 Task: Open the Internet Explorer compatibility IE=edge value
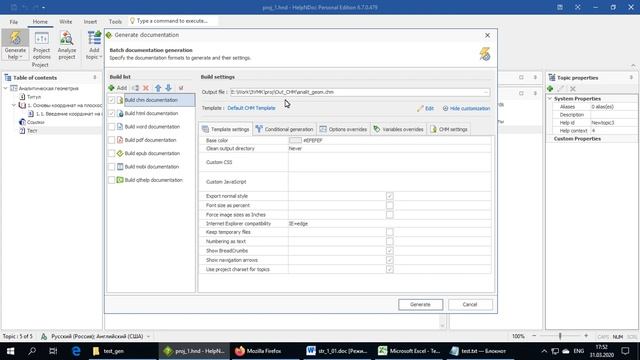[389, 224]
